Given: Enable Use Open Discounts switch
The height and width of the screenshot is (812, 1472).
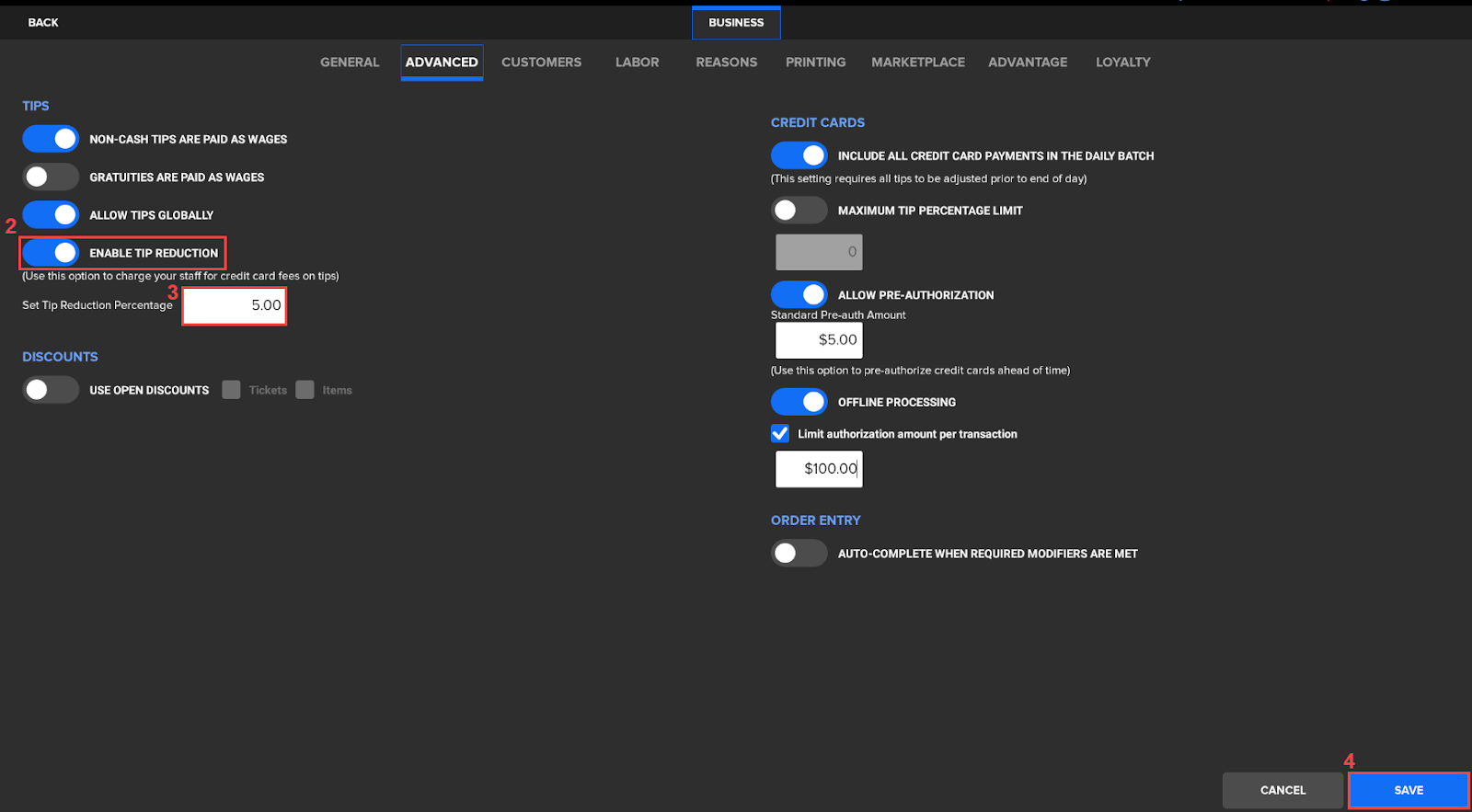Looking at the screenshot, I should tap(51, 390).
